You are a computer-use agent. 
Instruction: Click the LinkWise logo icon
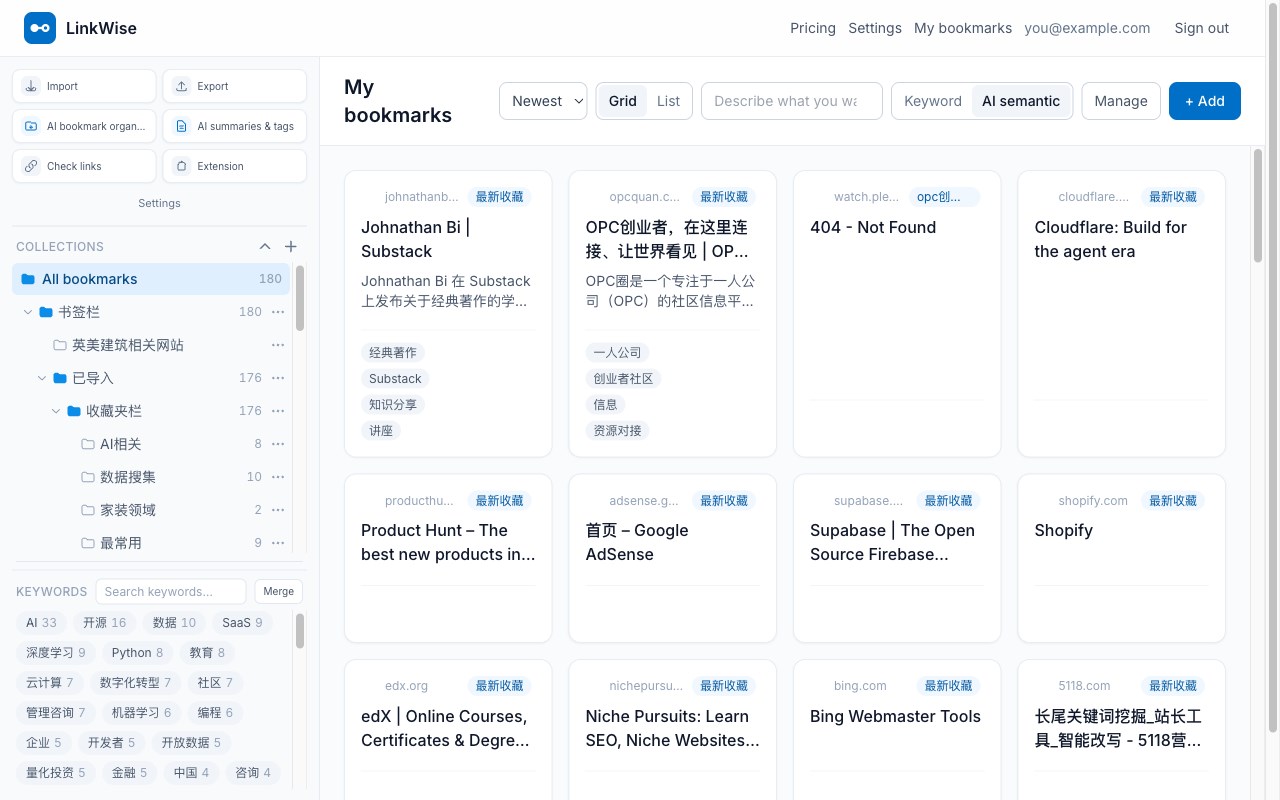tap(40, 28)
